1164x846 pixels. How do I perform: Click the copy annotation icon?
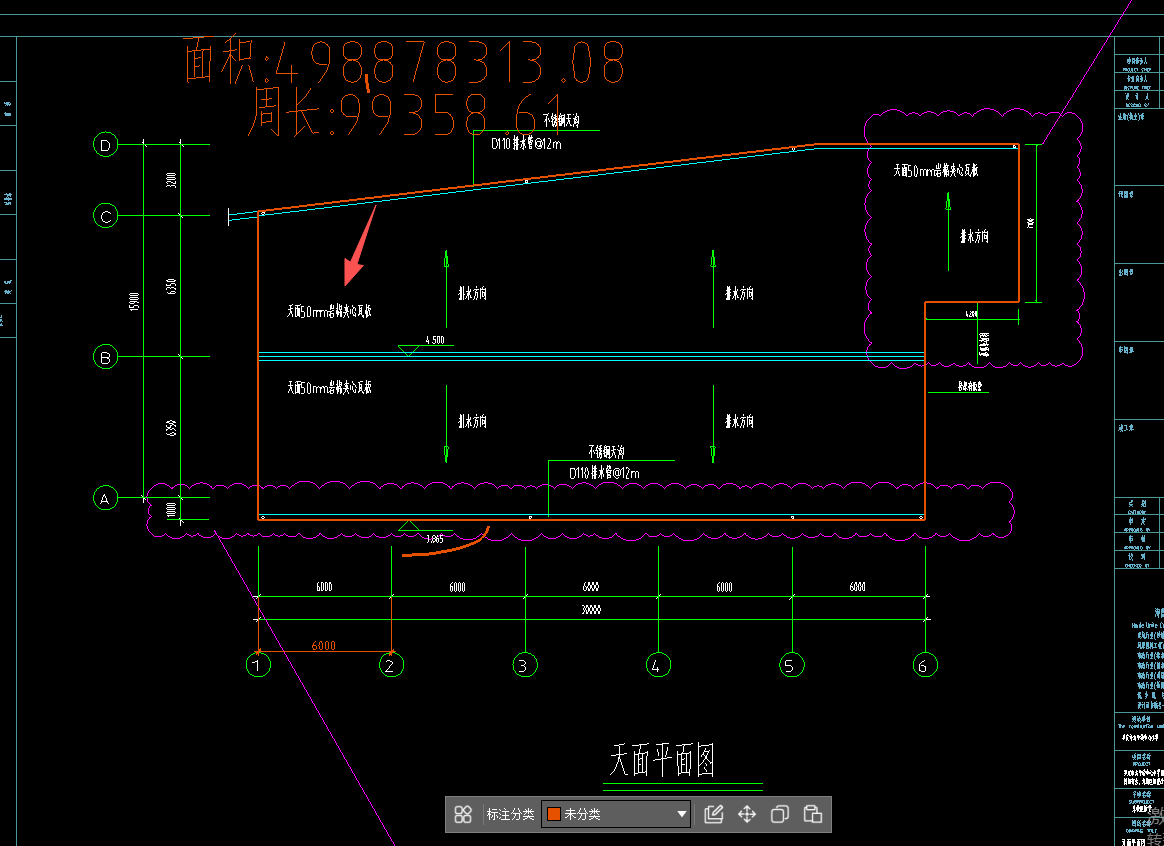[x=779, y=814]
